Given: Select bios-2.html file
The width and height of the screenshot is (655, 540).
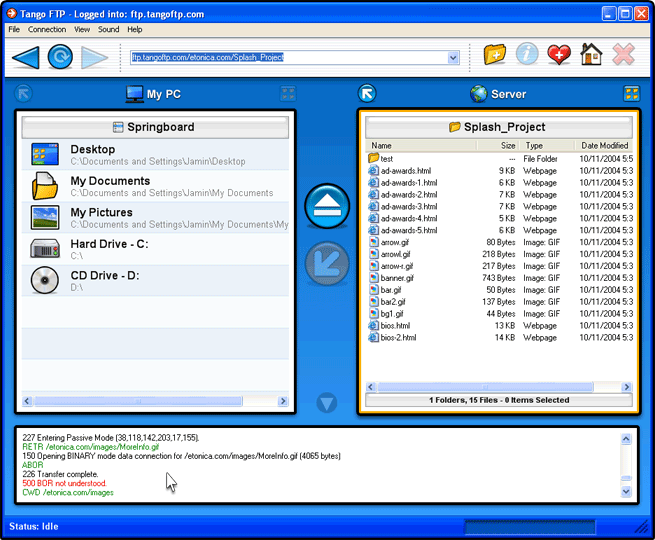Looking at the screenshot, I should (x=500, y=337).
